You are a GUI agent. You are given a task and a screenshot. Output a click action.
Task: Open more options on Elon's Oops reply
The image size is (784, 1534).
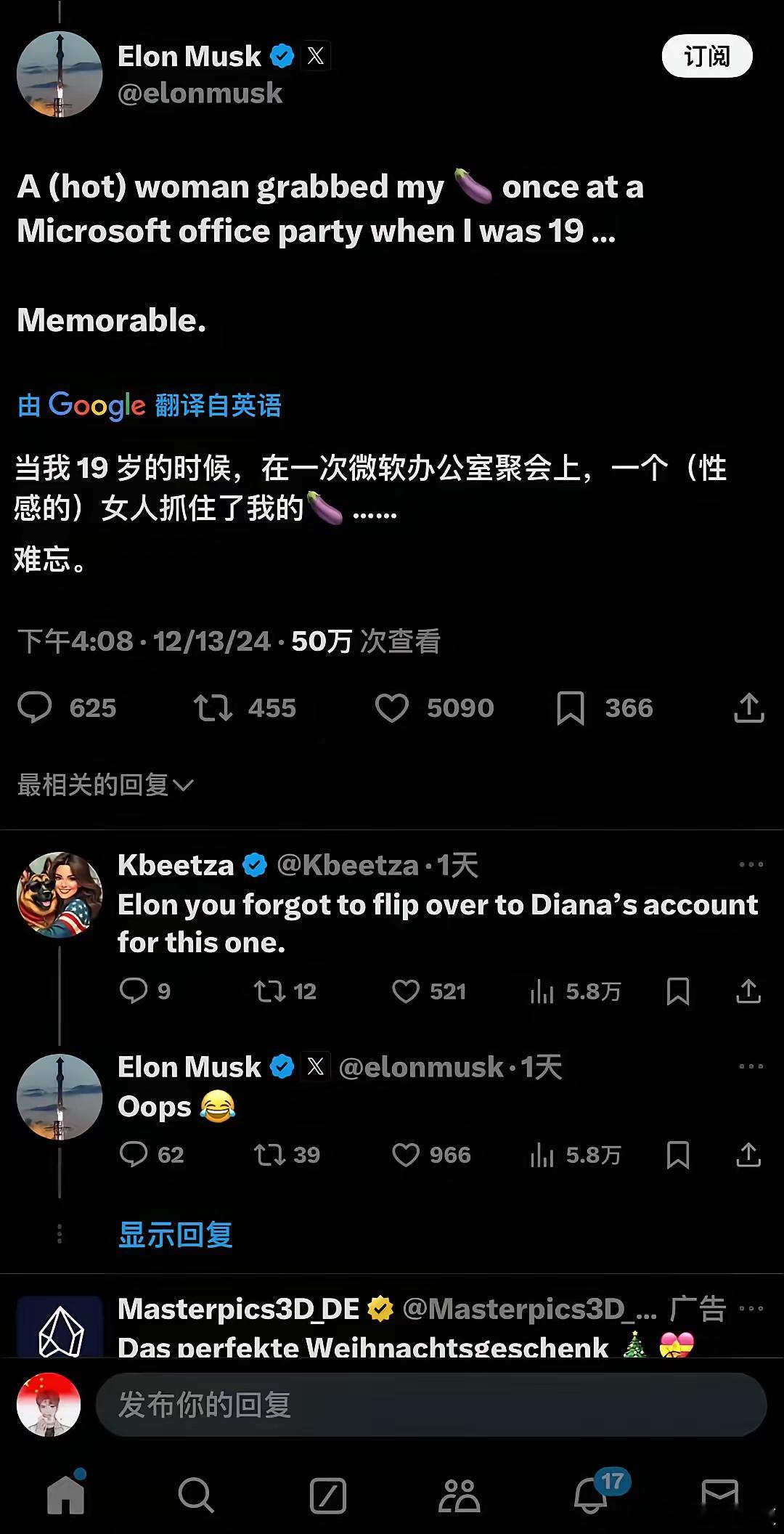point(751,1066)
